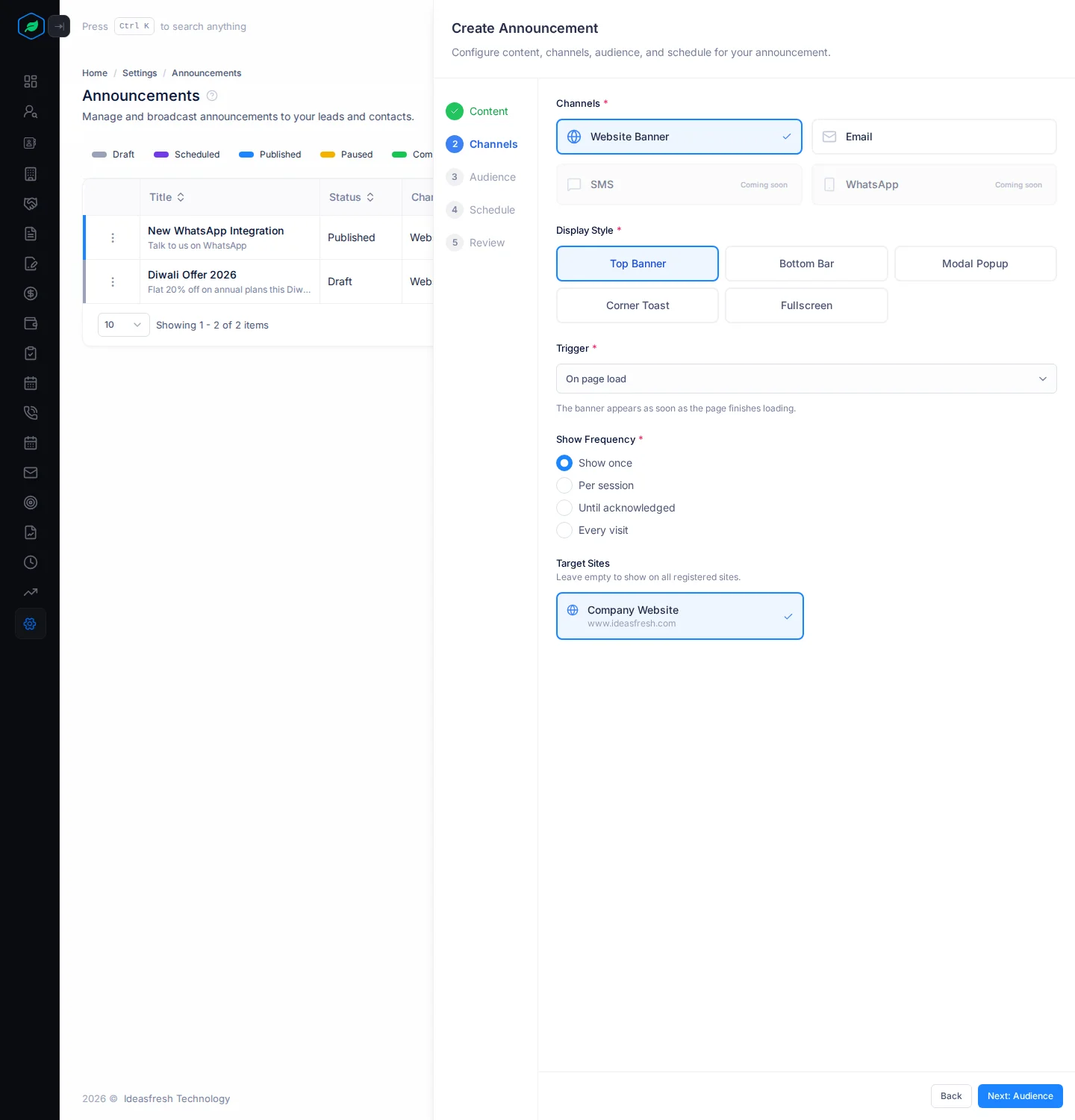
Task: Open the phone calls icon in sidebar
Action: pos(31,413)
